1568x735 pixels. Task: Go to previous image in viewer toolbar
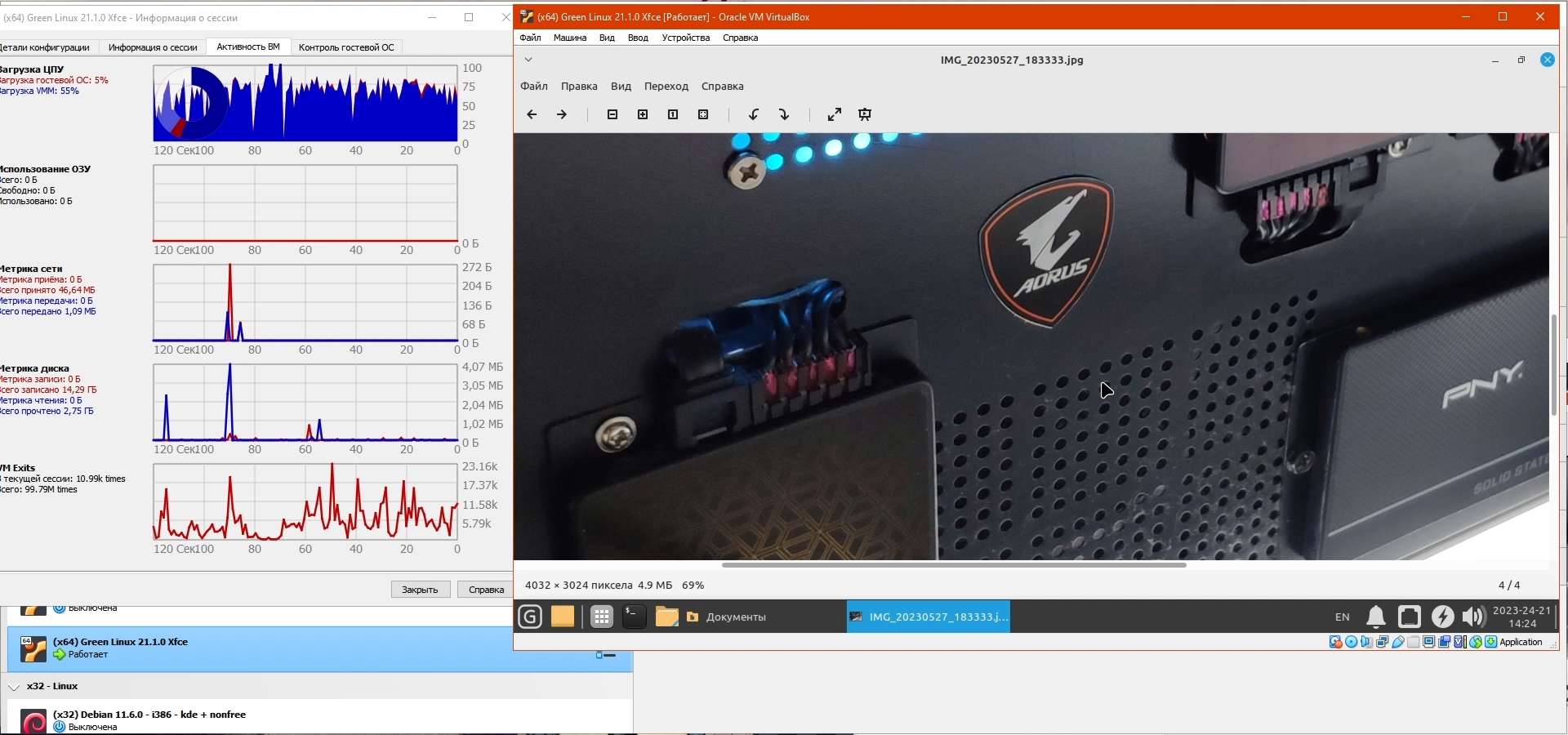[532, 115]
